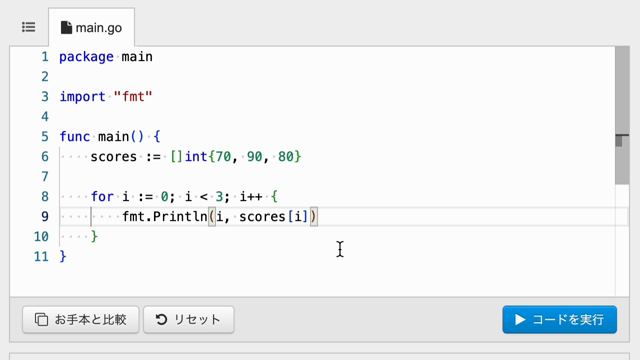This screenshot has width=640, height=360.
Task: Click 'scores[i]' on line 9
Action: [273, 217]
